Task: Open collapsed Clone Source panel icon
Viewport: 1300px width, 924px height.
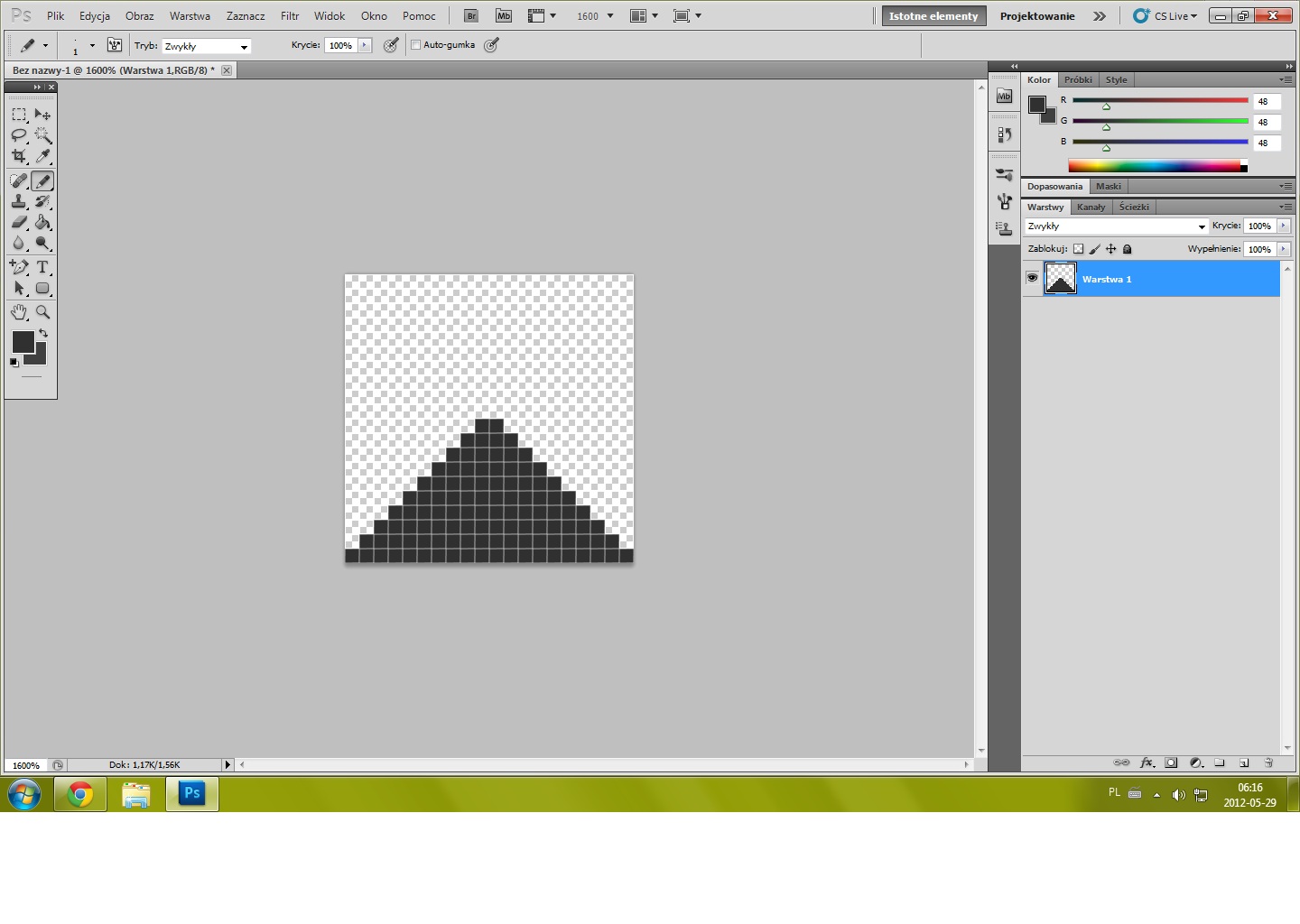Action: tap(1004, 229)
